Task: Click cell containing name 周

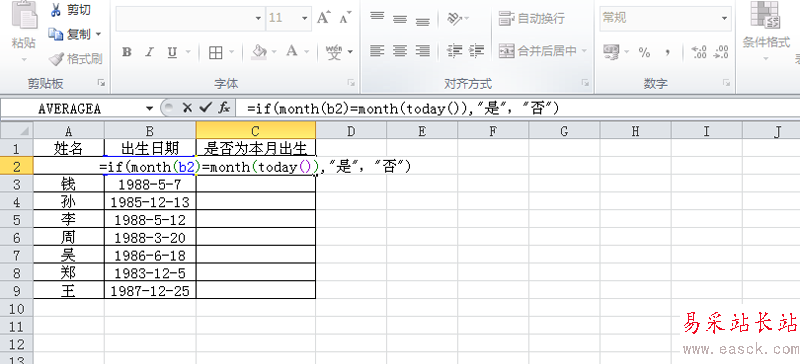Action: click(x=69, y=237)
